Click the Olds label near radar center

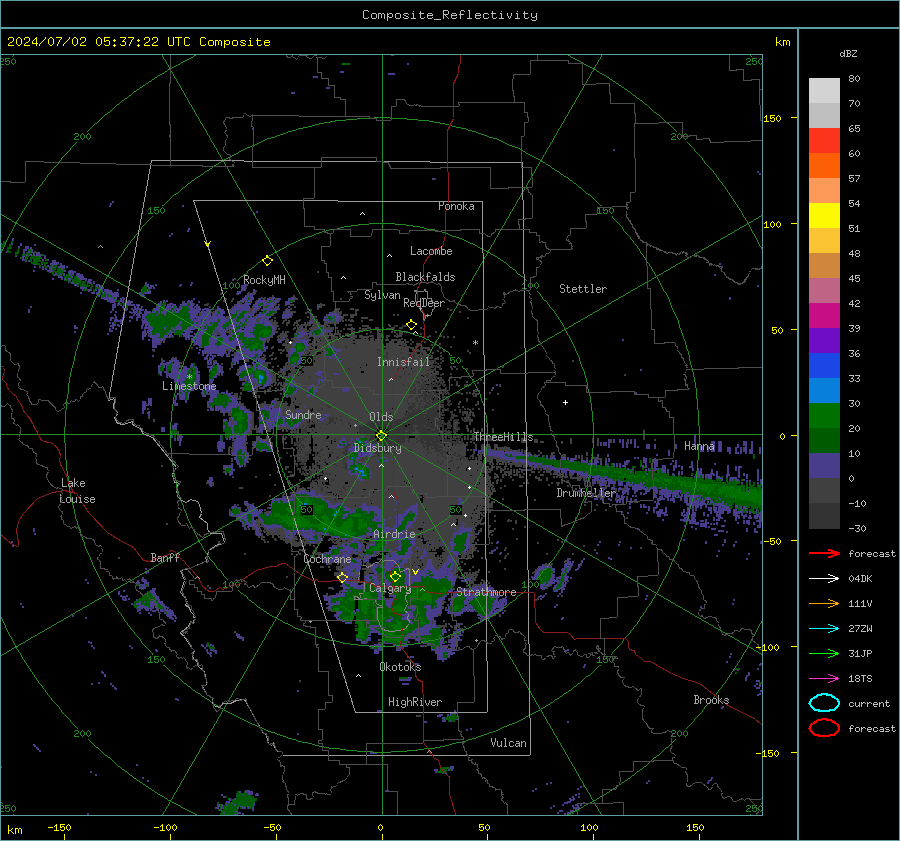pyautogui.click(x=381, y=417)
